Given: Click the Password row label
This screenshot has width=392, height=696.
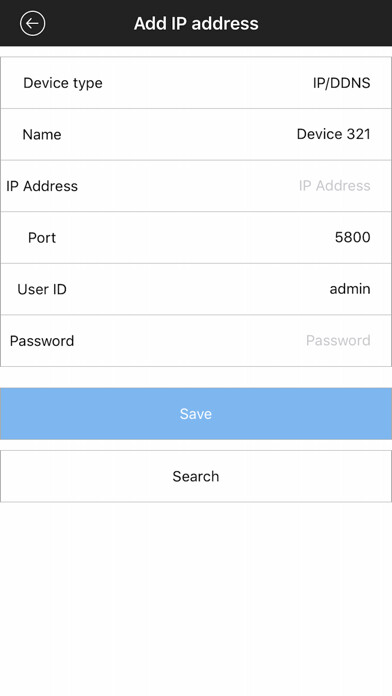Looking at the screenshot, I should click(x=42, y=341).
